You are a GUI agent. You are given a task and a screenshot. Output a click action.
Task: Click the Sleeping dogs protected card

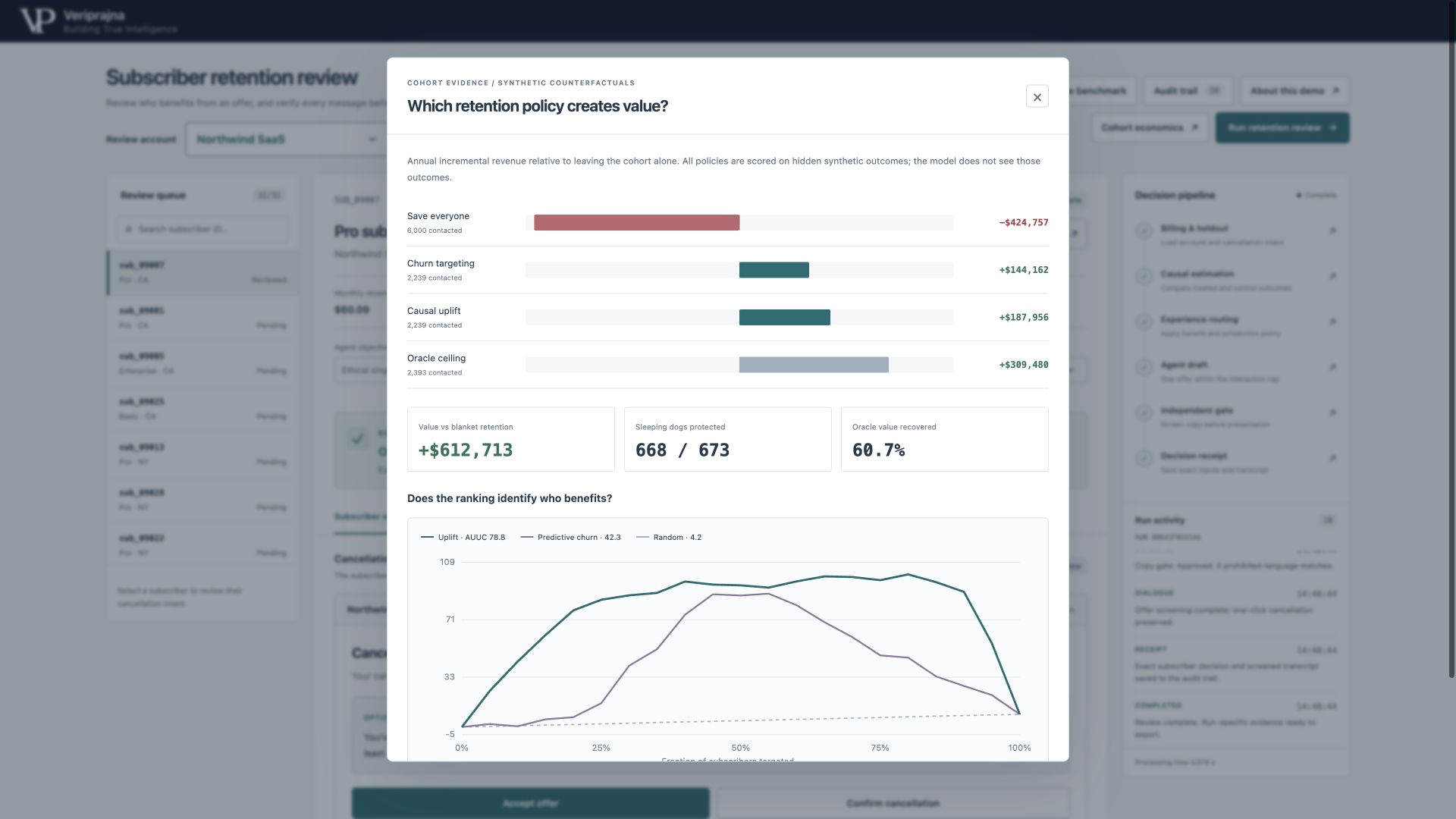[x=727, y=439]
